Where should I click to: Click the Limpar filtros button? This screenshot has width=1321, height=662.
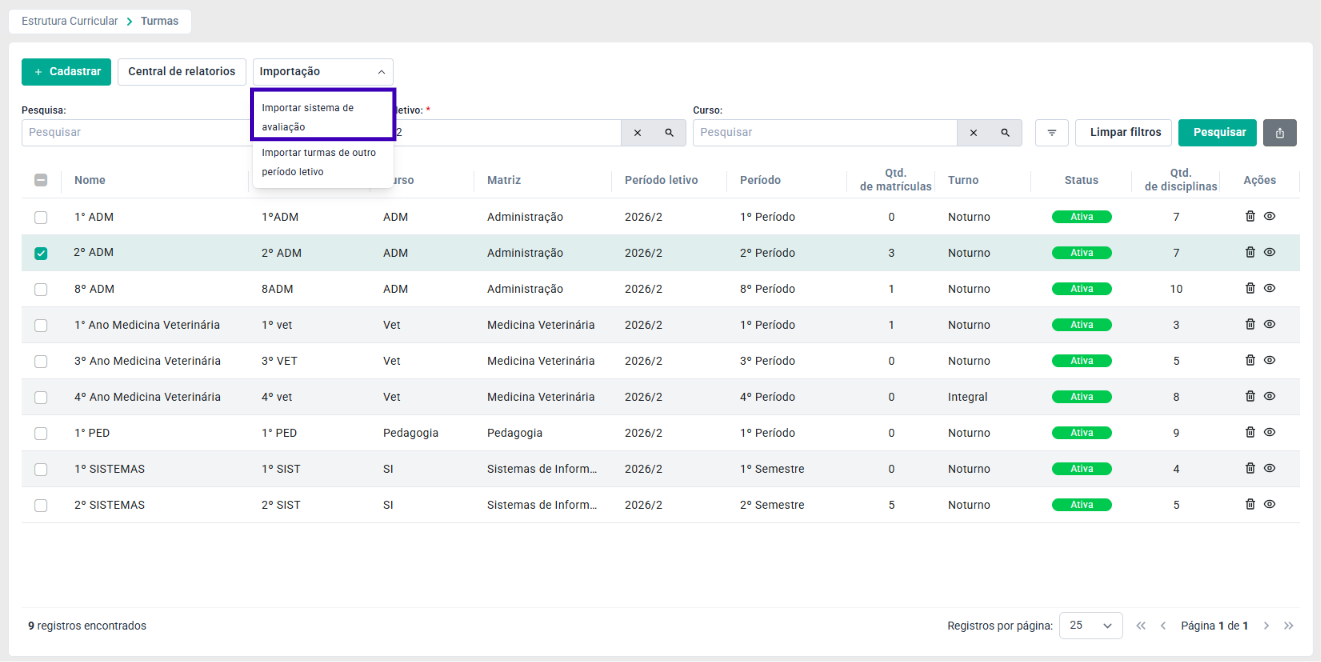coord(1125,132)
